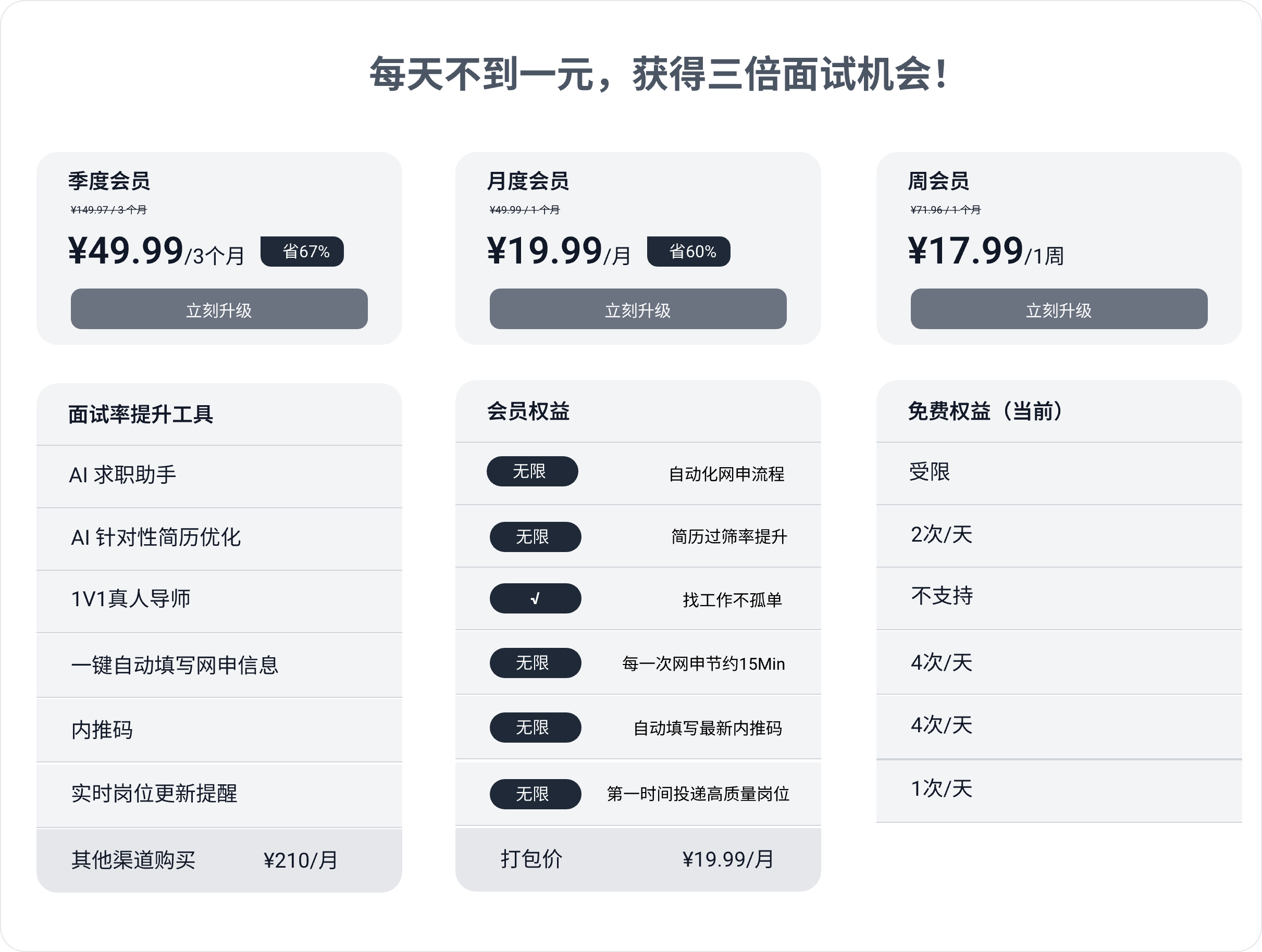This screenshot has width=1262, height=952.
Task: Click the 其他渠道购买 ¥210/月 row
Action: pyautogui.click(x=219, y=861)
